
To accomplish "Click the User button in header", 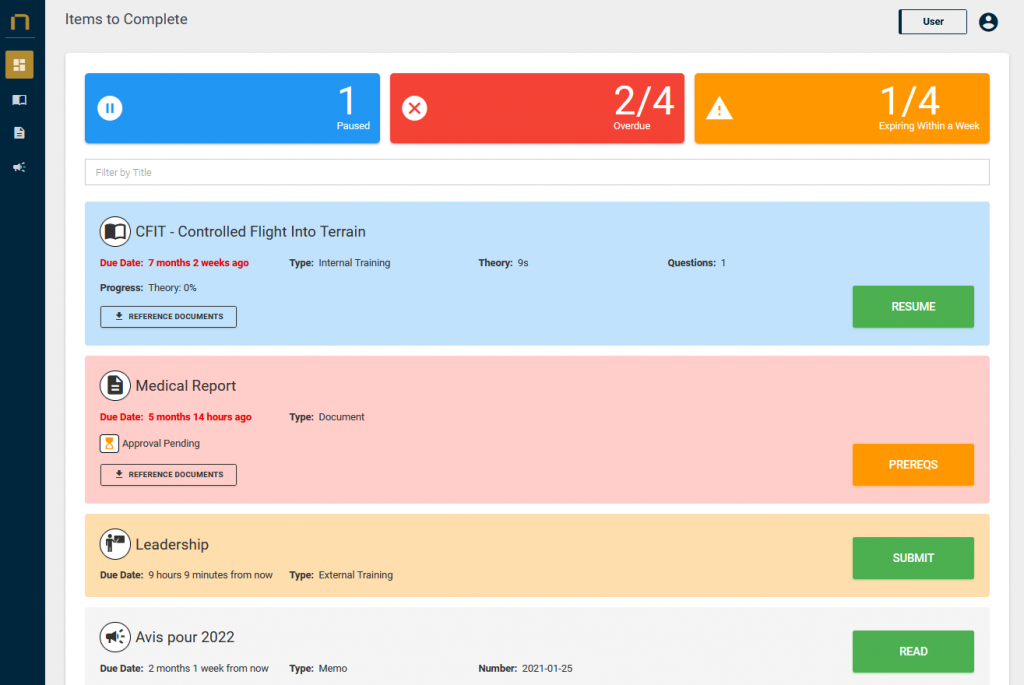I will click(x=933, y=22).
